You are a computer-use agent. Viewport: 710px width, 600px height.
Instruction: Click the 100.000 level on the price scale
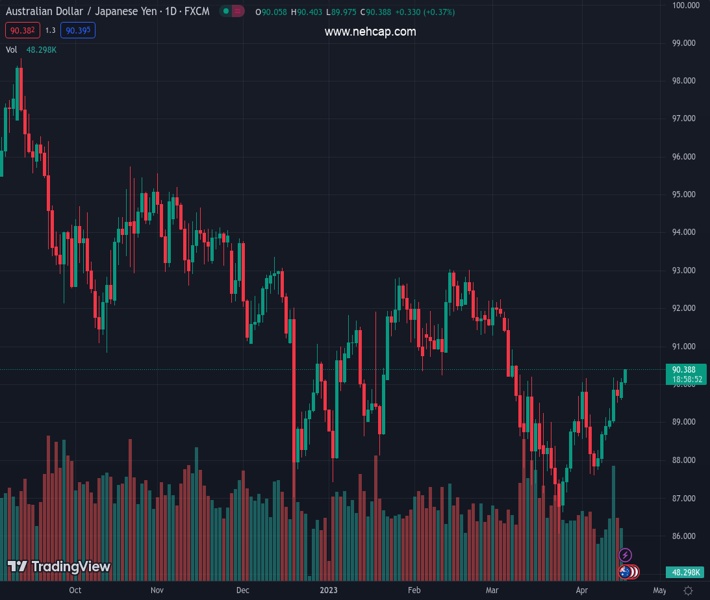(x=684, y=5)
